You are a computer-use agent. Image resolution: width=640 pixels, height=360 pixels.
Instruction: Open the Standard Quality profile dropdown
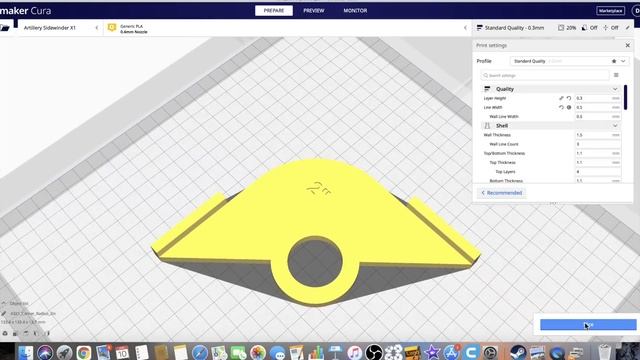(569, 61)
